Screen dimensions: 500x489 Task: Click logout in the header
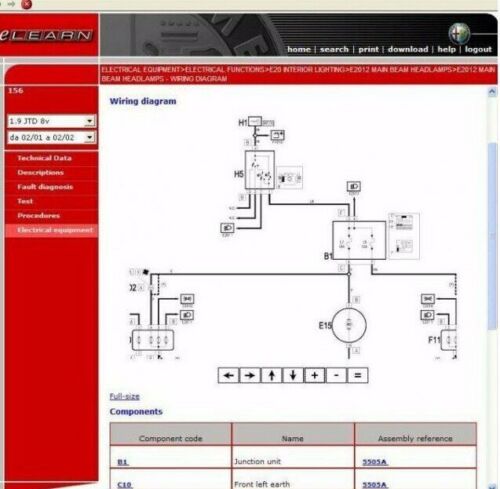478,49
